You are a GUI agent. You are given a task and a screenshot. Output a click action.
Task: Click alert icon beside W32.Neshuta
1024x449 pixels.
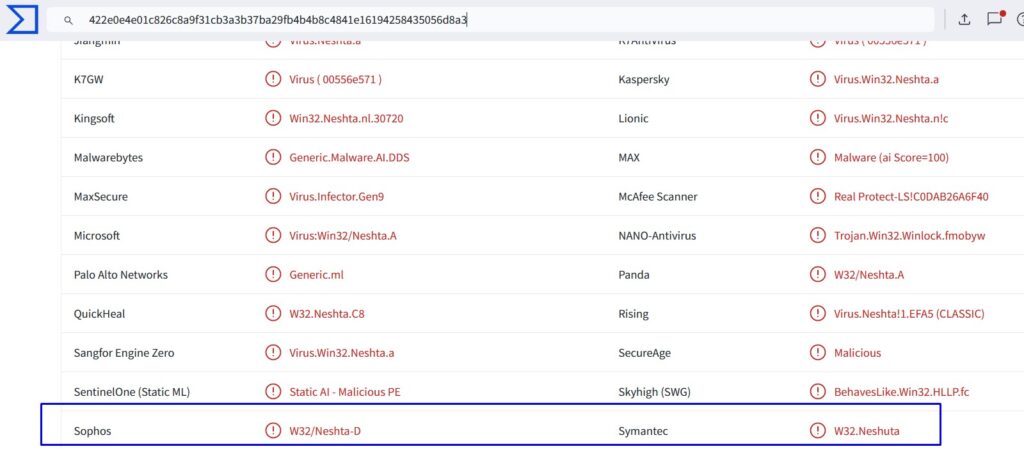tap(817, 431)
